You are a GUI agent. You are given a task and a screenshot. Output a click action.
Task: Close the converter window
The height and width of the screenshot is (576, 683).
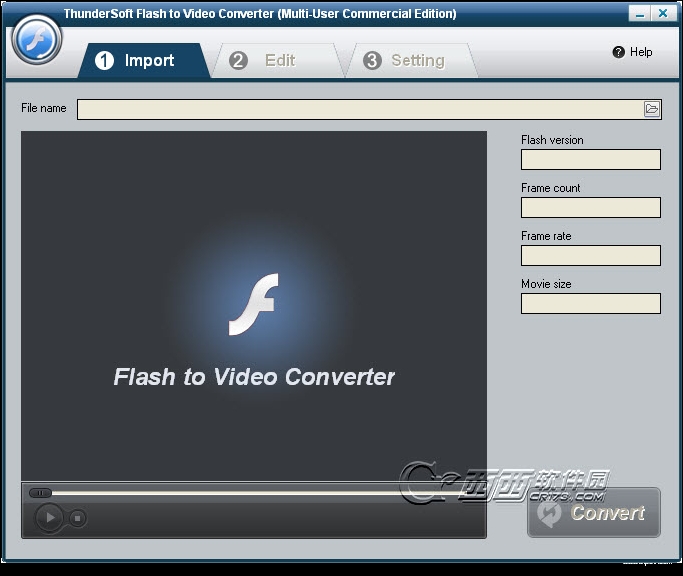point(663,14)
